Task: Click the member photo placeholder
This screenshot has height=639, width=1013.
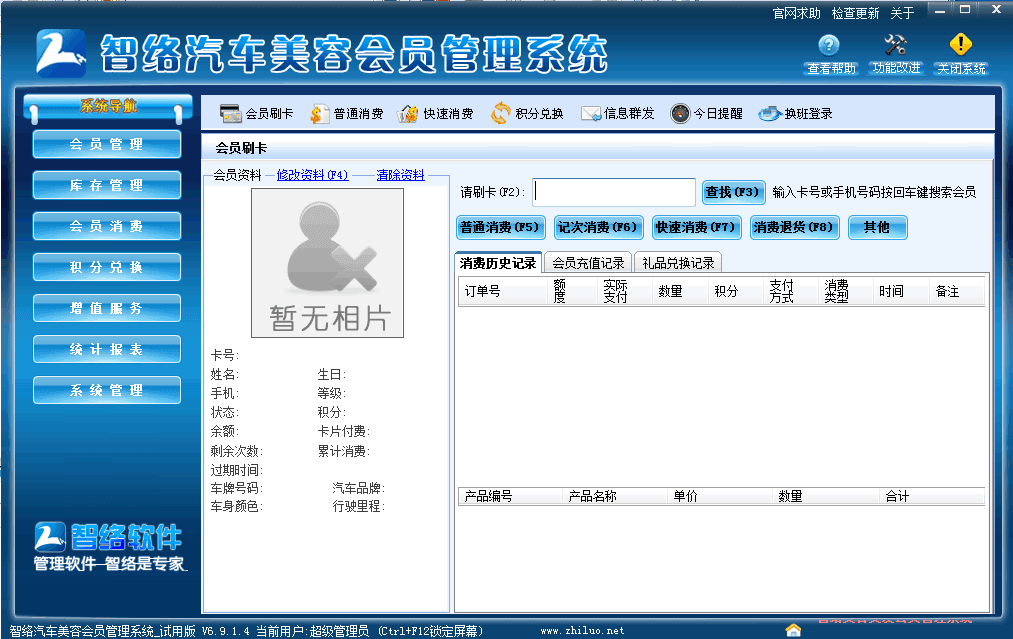Action: (x=327, y=262)
